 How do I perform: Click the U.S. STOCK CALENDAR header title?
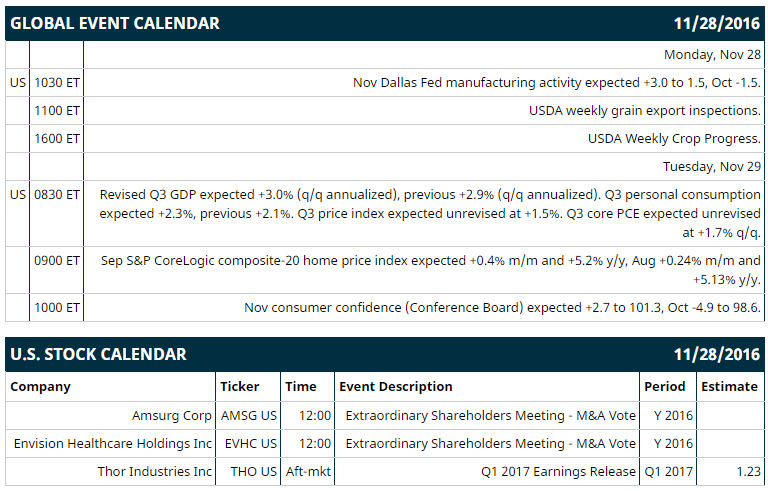click(x=98, y=354)
